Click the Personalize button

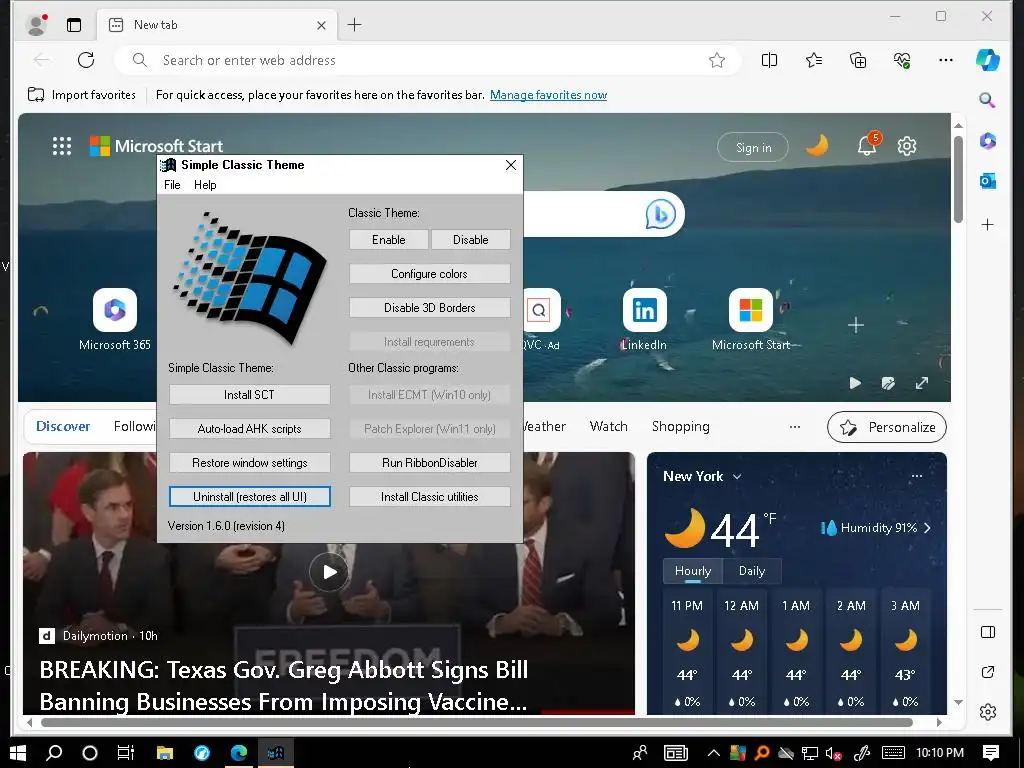pos(887,427)
